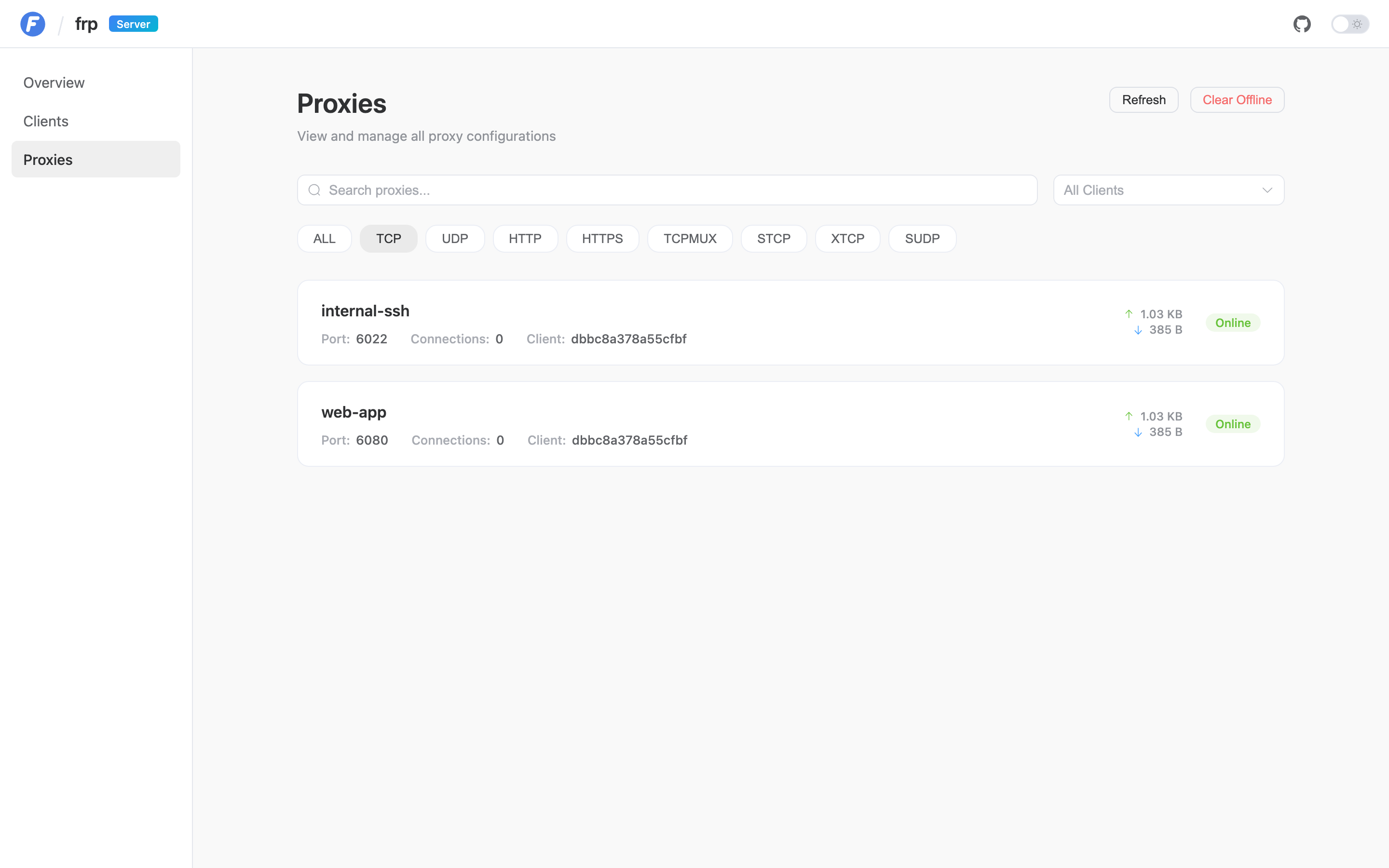
Task: Click 1.03 KB upload value for internal-ssh
Action: (1160, 314)
